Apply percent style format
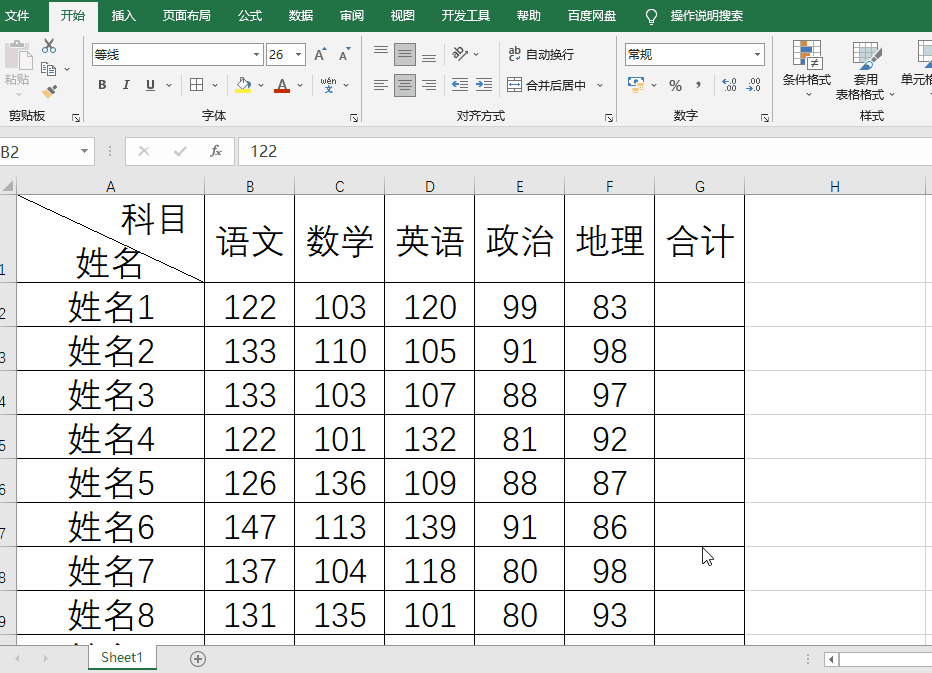Screen dimensions: 932x673 (x=675, y=86)
